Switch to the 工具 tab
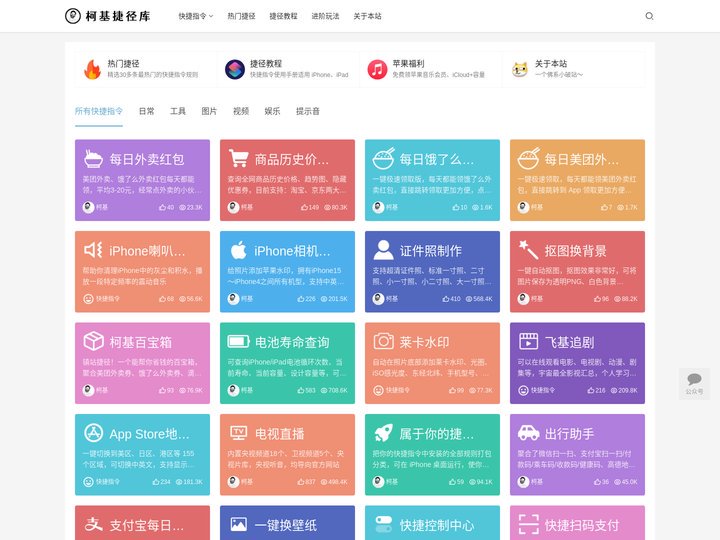The height and width of the screenshot is (540, 720). click(178, 111)
